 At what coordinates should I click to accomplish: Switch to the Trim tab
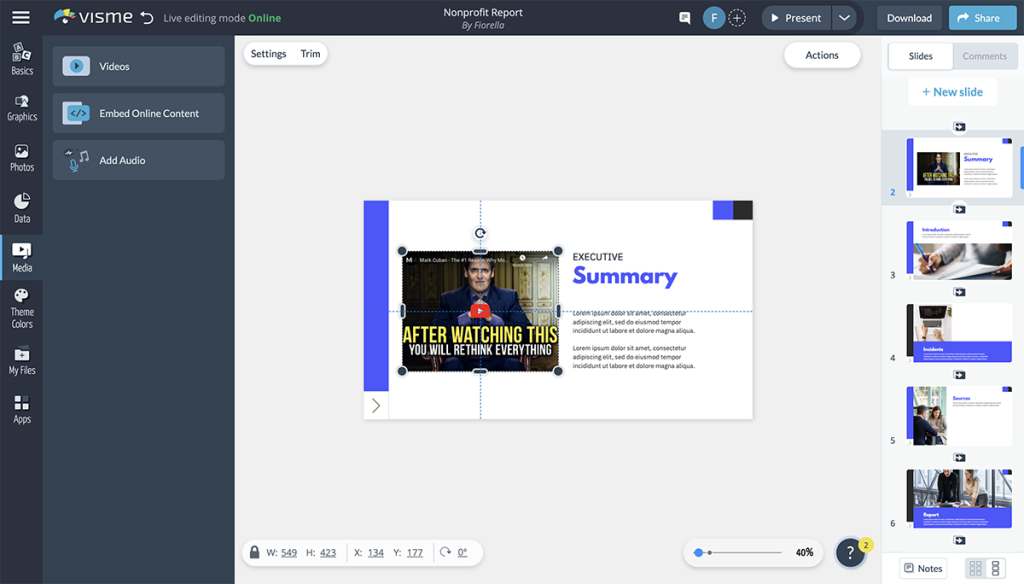click(310, 54)
